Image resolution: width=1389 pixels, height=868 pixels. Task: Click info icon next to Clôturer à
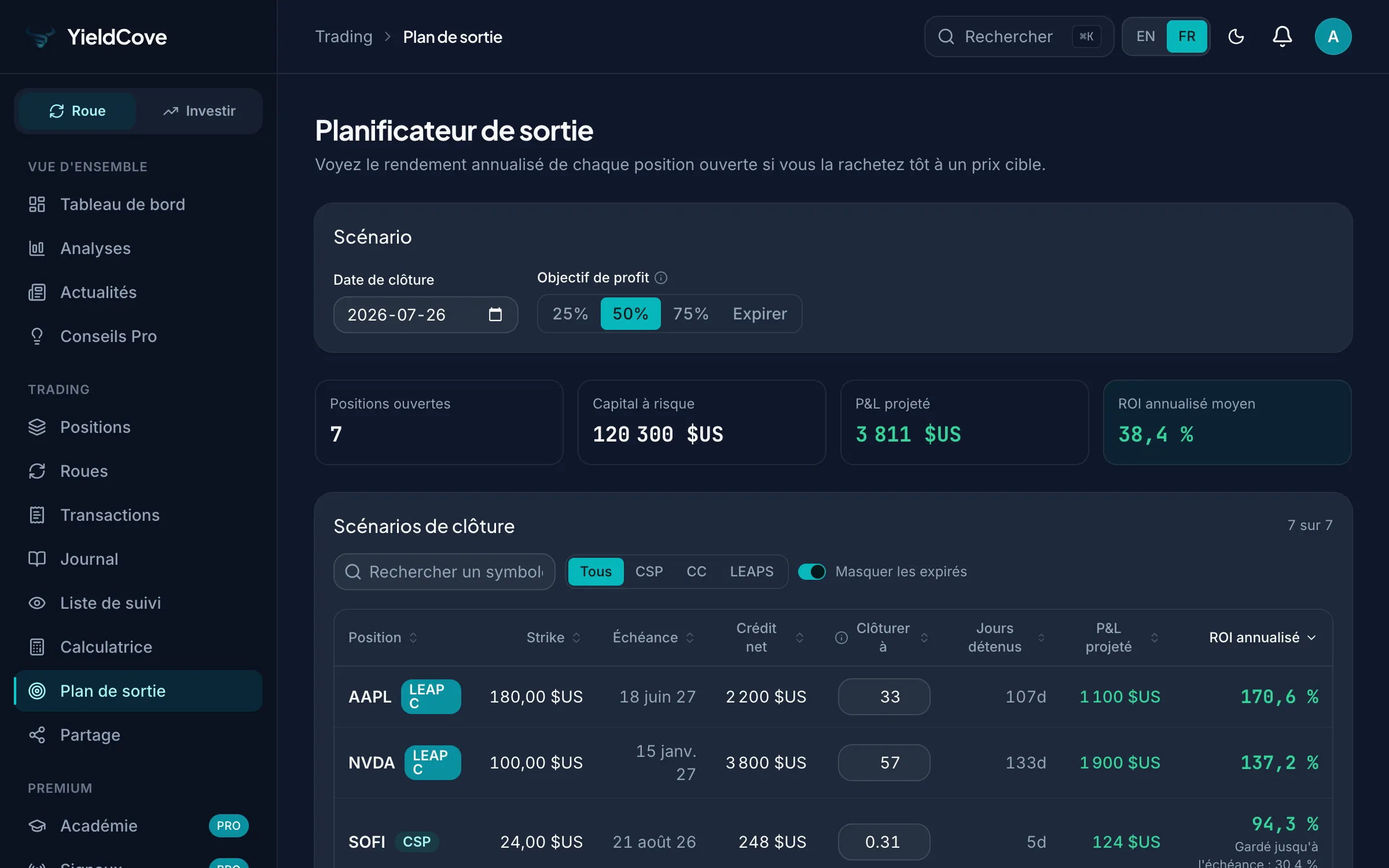pos(842,638)
